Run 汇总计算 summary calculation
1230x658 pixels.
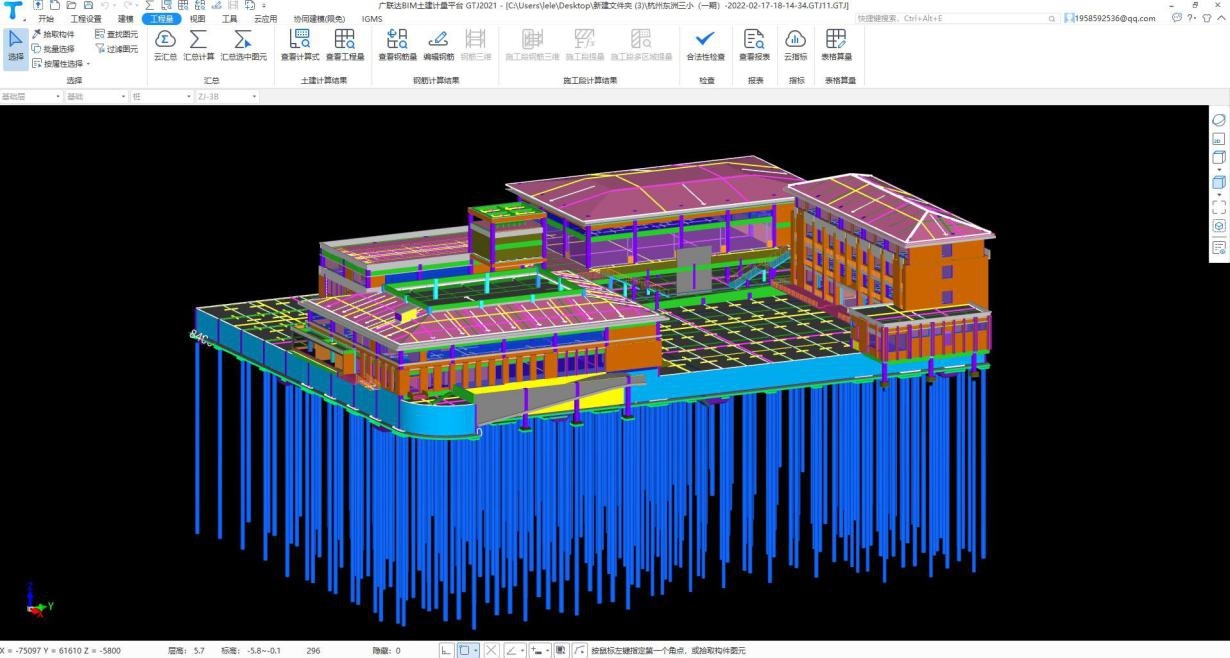pos(198,44)
